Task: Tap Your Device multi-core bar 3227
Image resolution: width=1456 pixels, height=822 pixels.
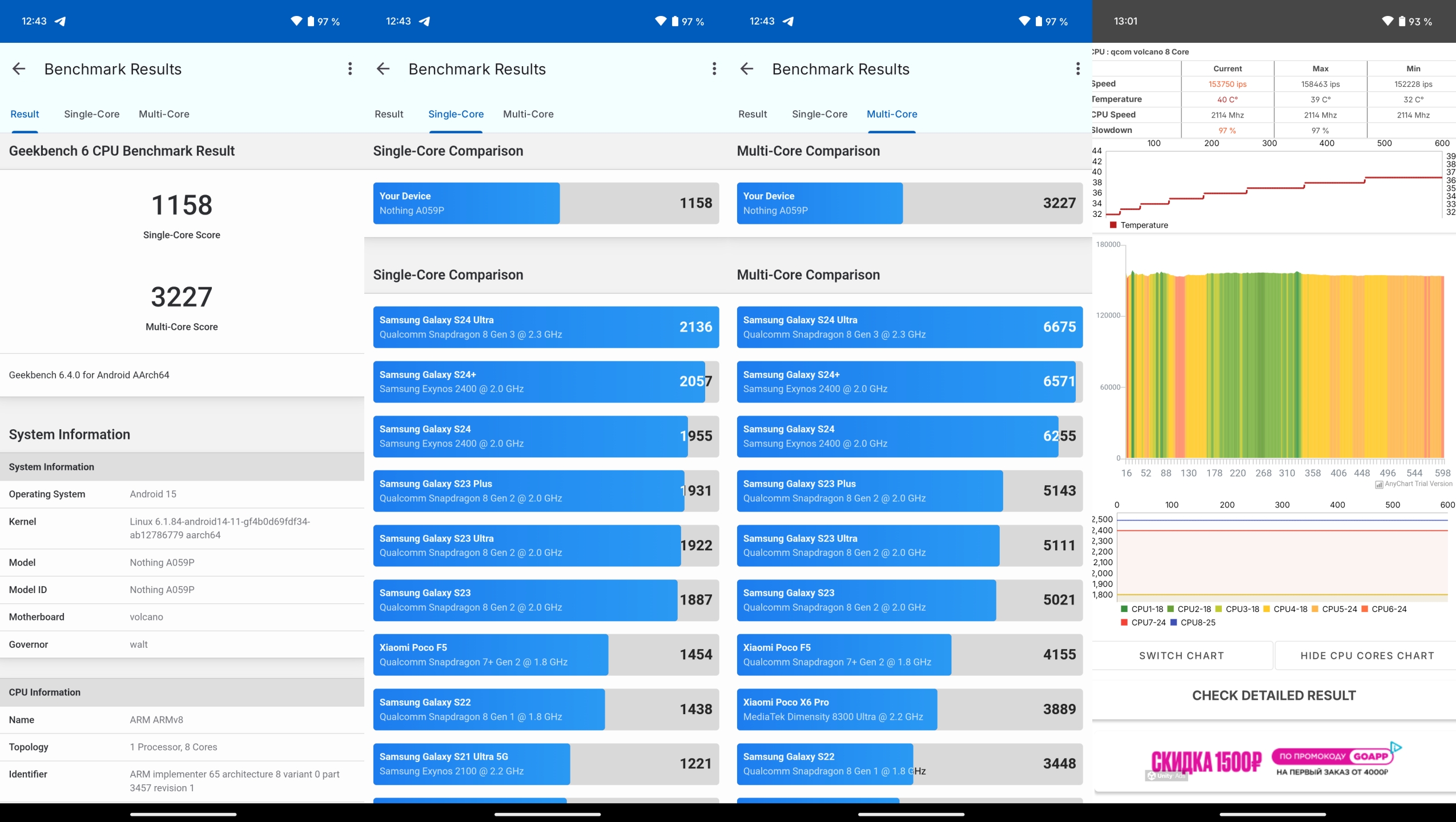Action: [910, 203]
